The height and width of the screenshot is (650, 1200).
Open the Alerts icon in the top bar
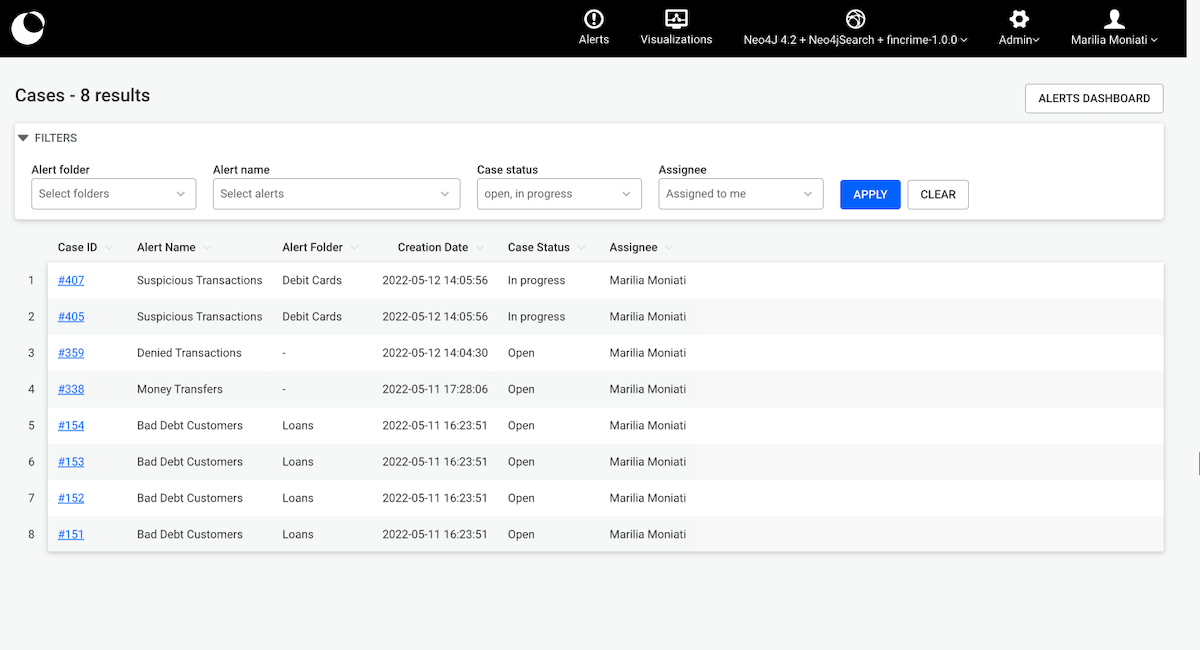click(594, 19)
